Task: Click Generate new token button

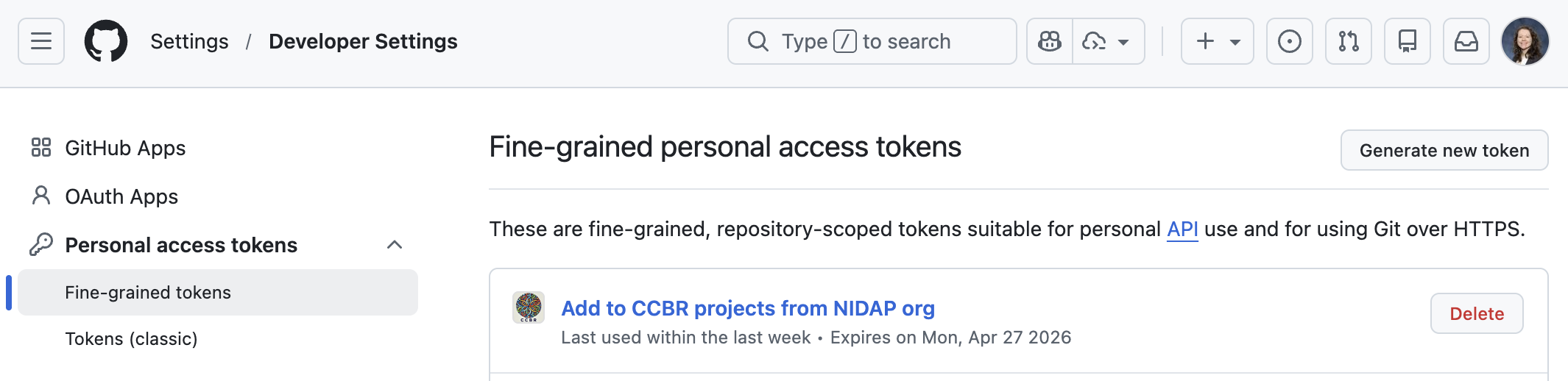Action: [x=1444, y=151]
